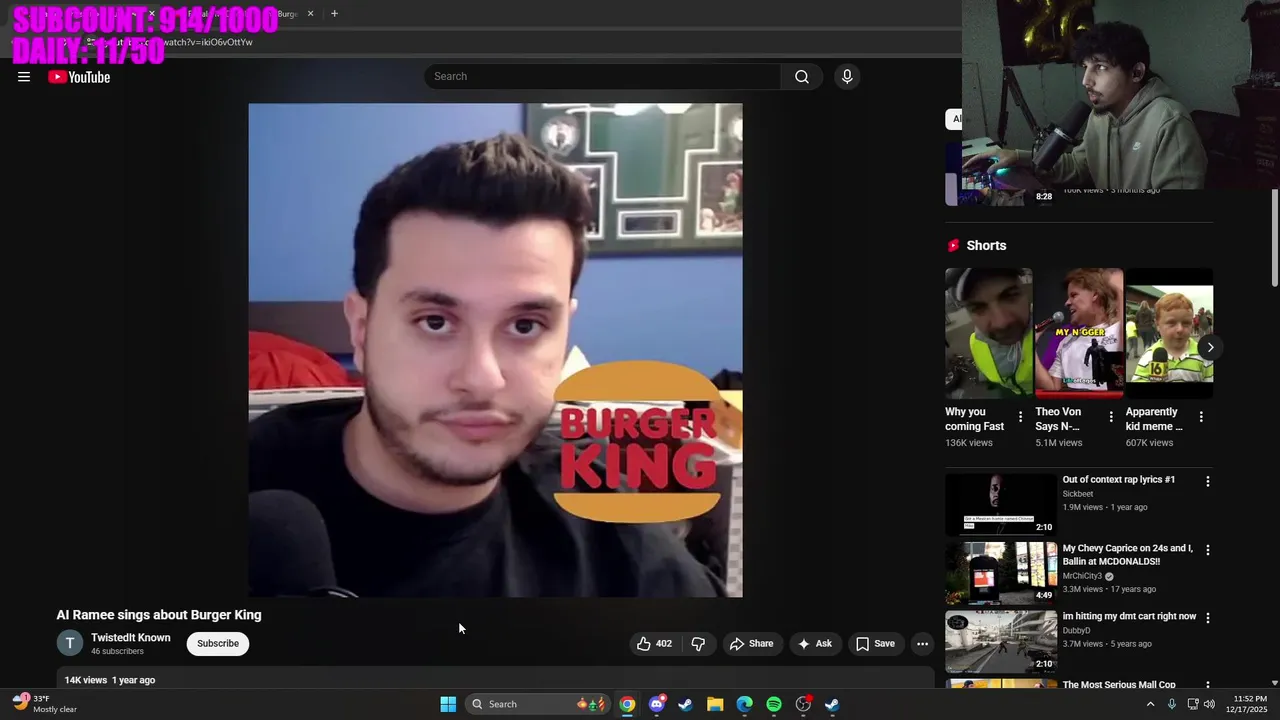1280x720 pixels.
Task: Open 'Why you coming Fast' short thumbnail
Action: 988,333
